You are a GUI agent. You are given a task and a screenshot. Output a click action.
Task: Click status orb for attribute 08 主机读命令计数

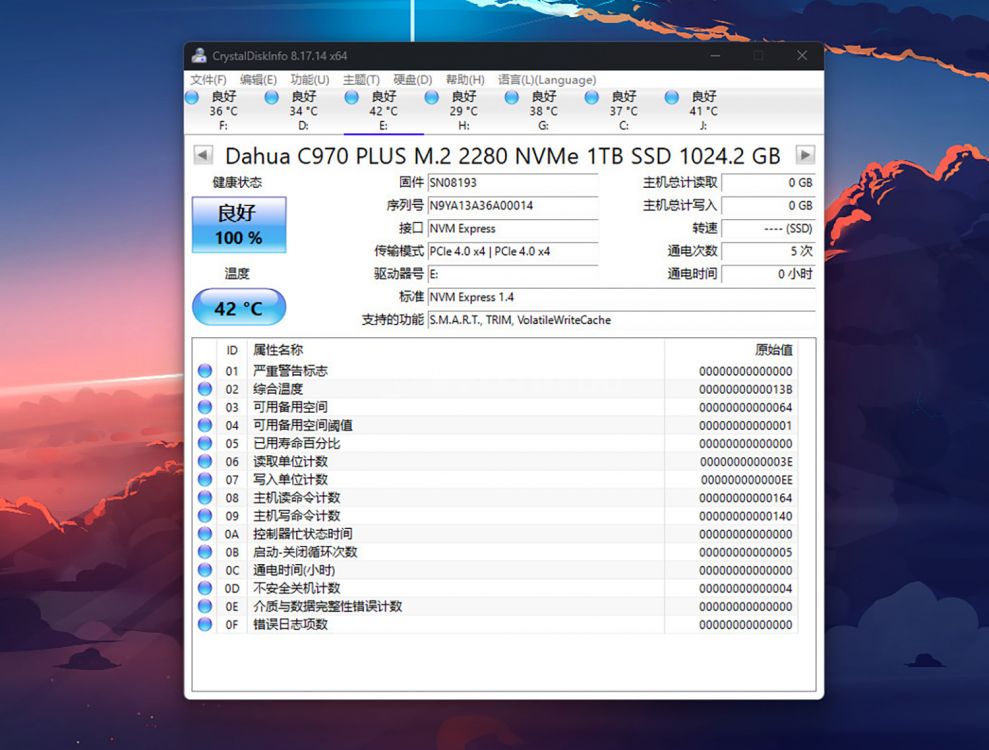[x=205, y=498]
